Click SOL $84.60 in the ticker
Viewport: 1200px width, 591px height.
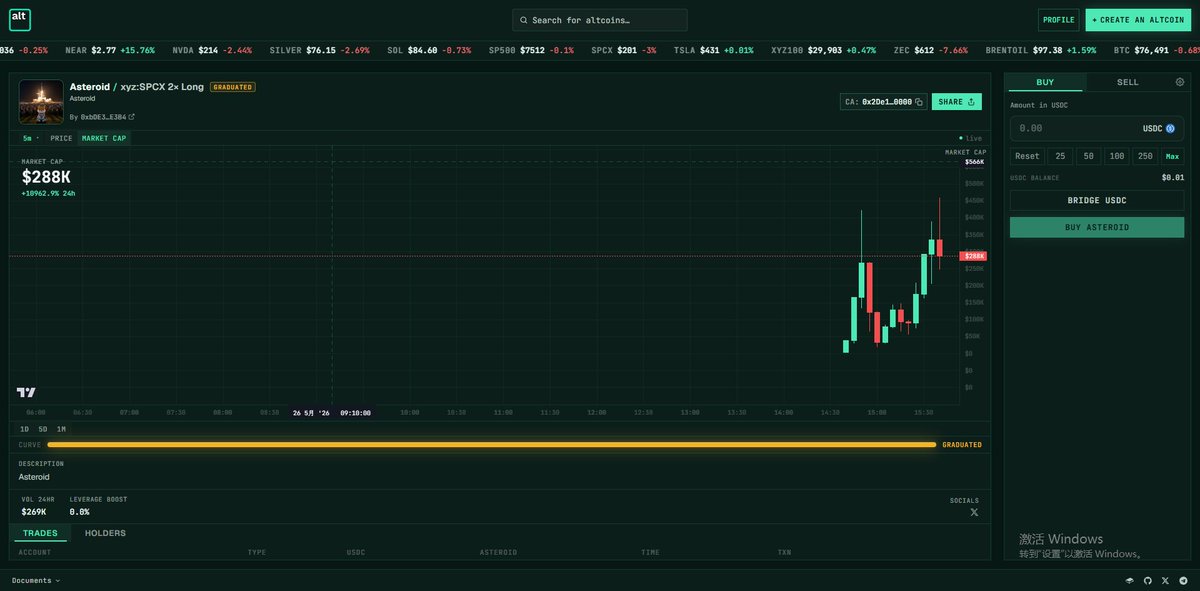[429, 50]
